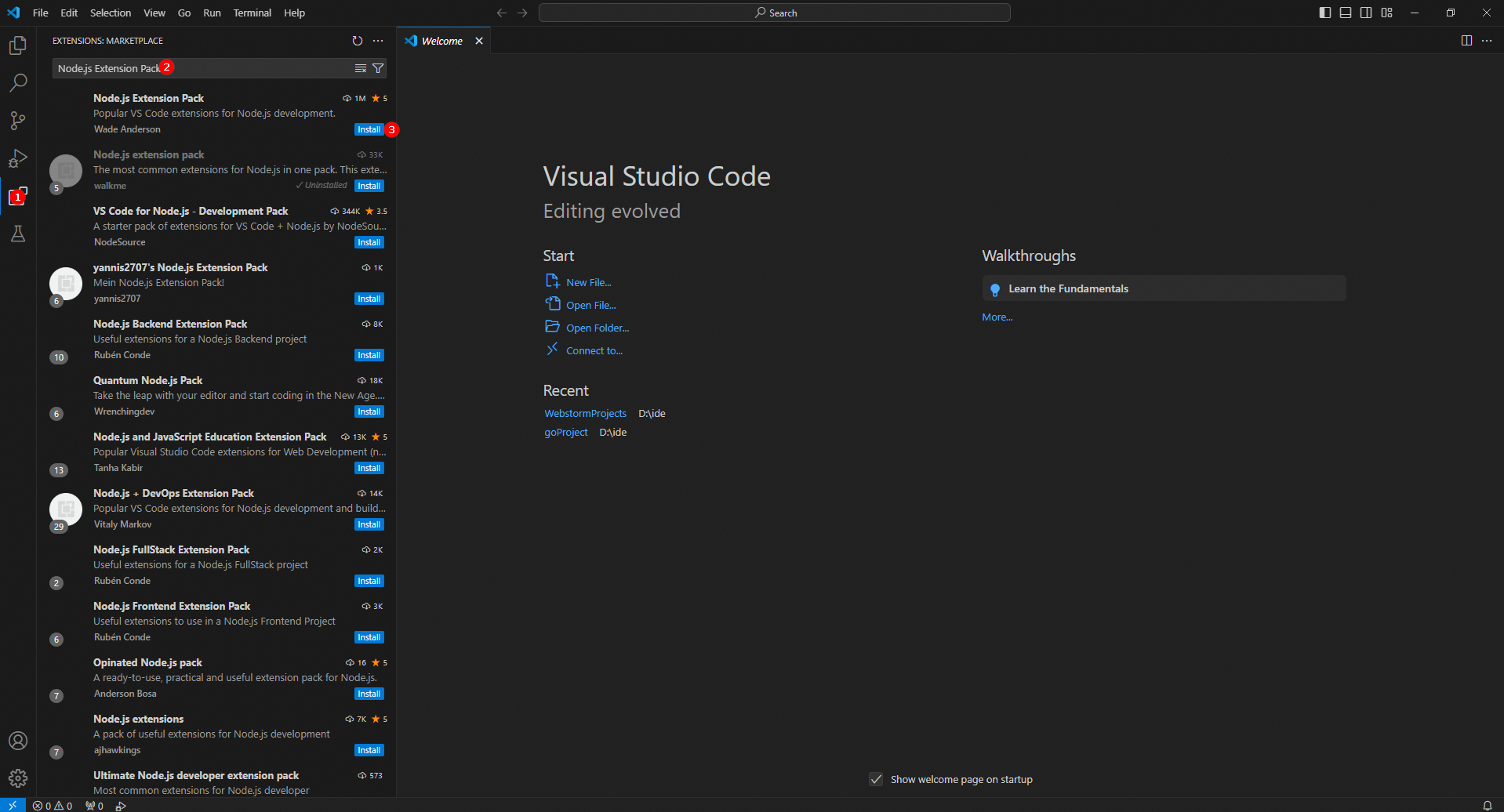Click the extensions search input field
The height and width of the screenshot is (812, 1504).
[x=251, y=69]
